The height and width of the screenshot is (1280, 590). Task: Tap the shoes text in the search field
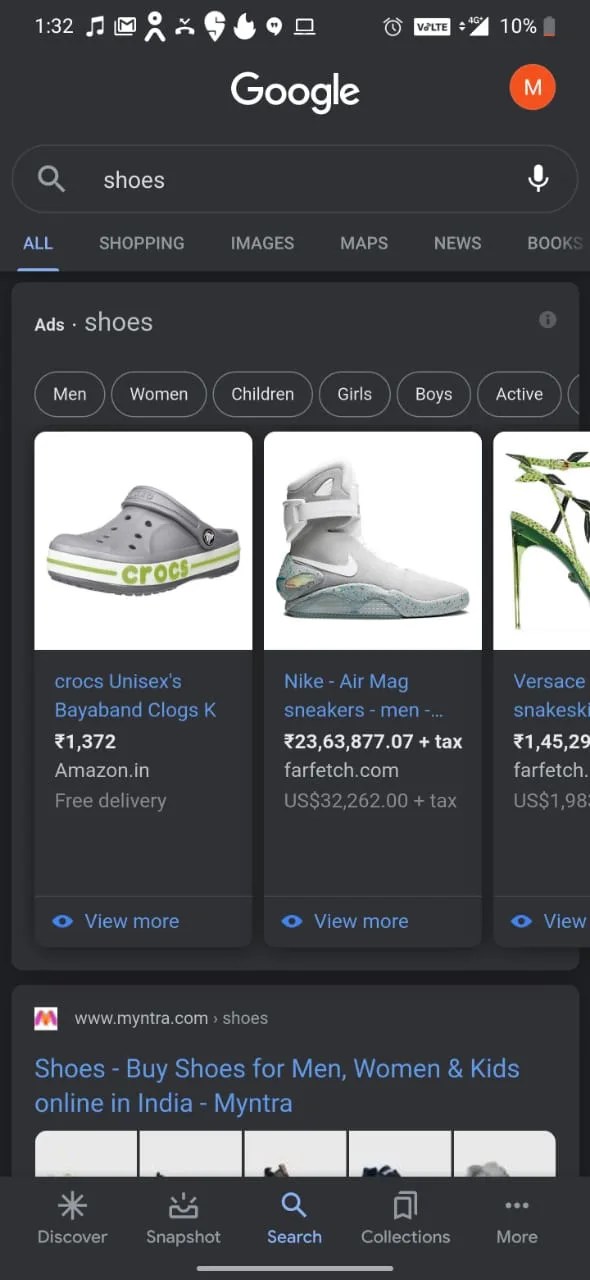coord(133,180)
